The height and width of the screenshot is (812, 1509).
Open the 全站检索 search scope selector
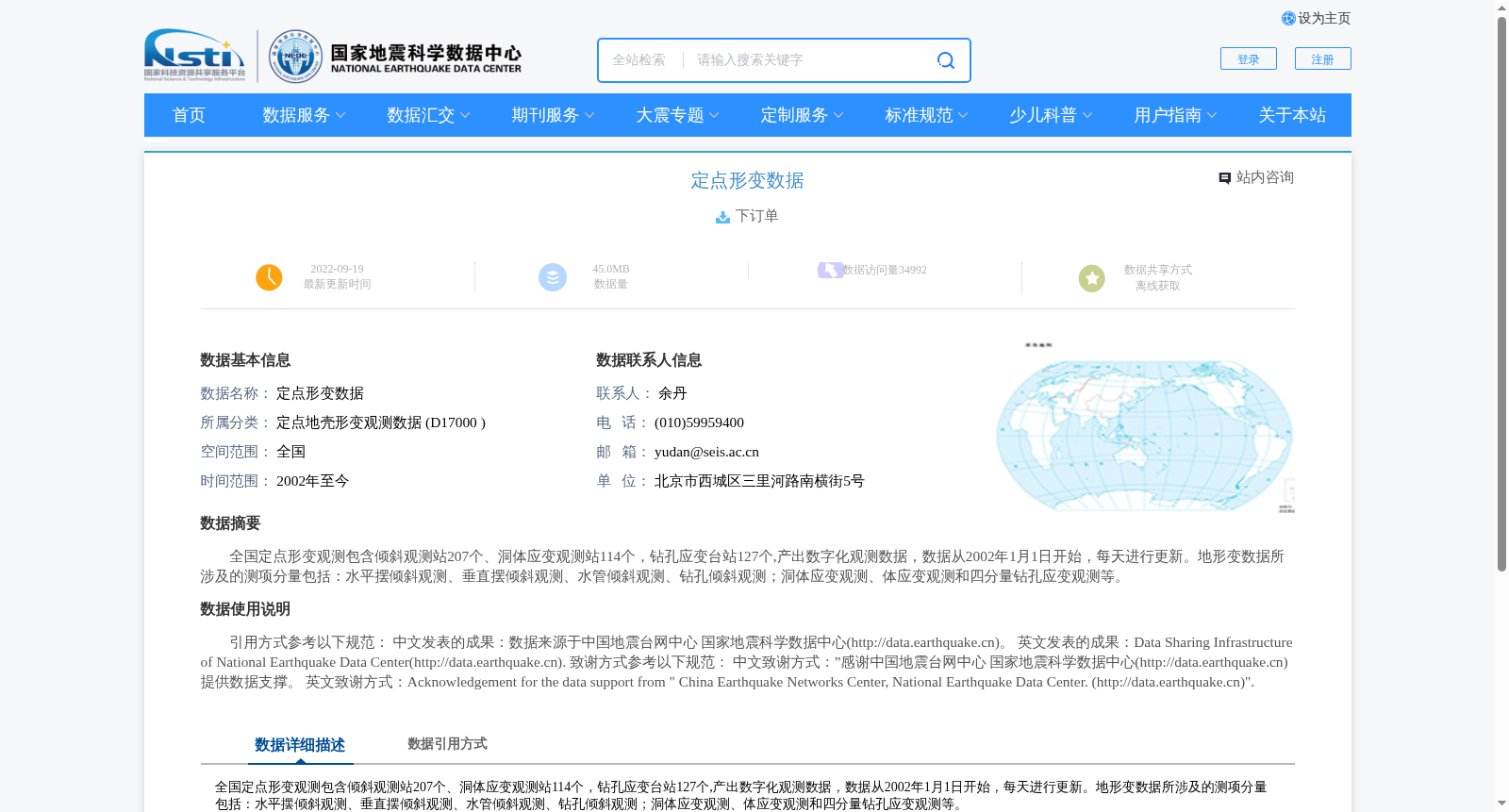coord(638,60)
